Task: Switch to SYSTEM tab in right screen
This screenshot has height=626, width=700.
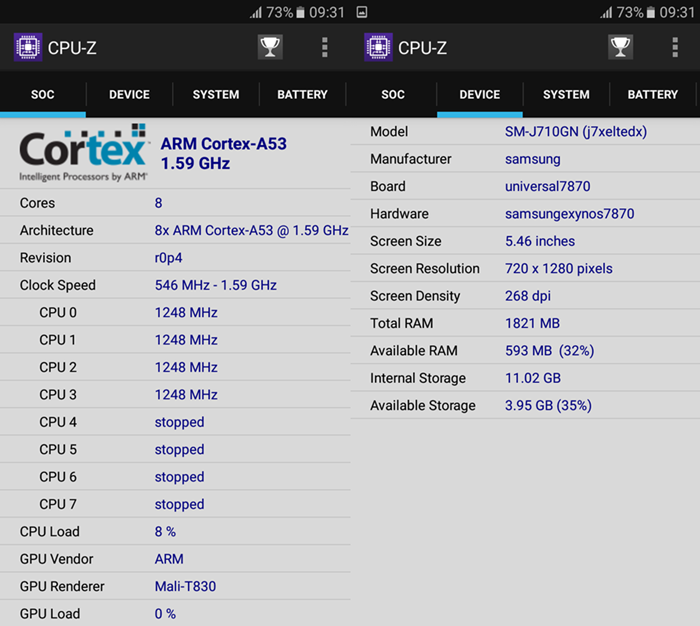Action: tap(567, 95)
